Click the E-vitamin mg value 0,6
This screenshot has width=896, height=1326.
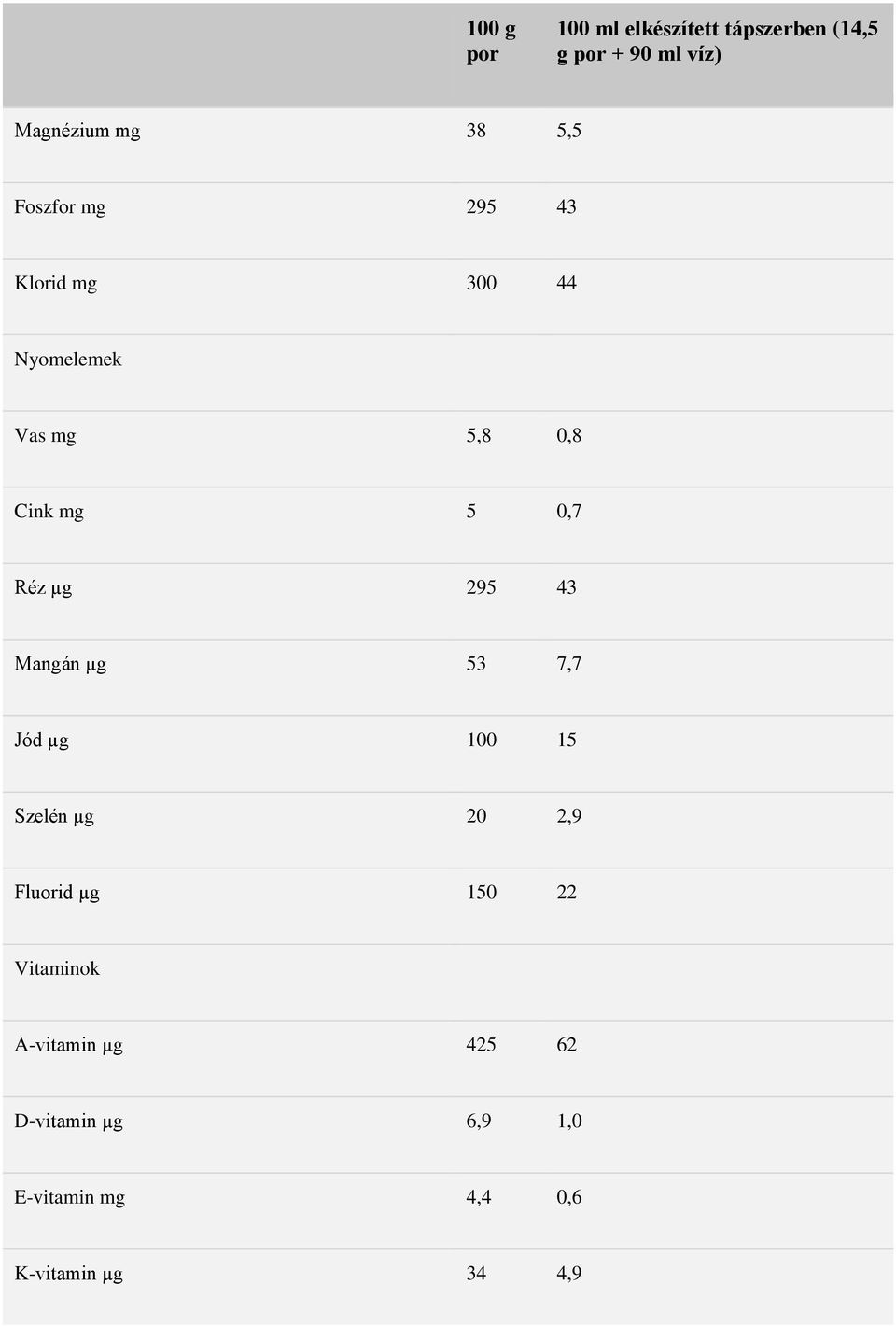pos(569,1197)
